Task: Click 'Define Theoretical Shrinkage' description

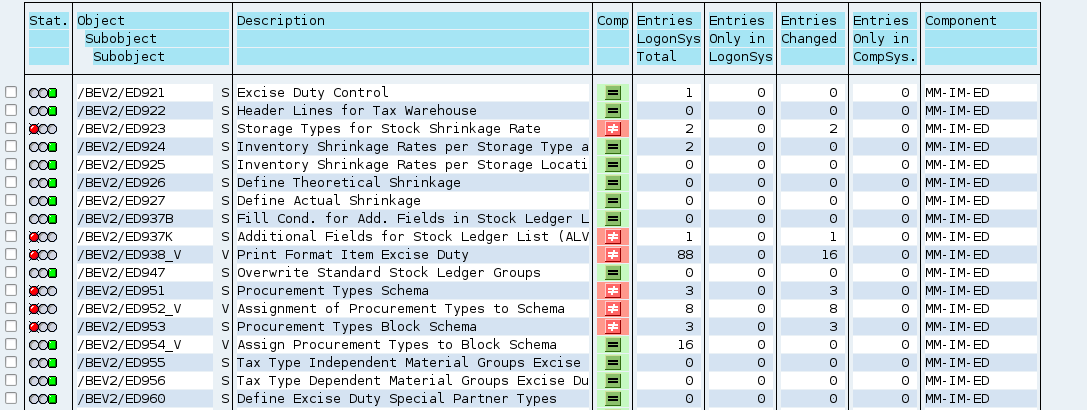Action: [x=349, y=182]
